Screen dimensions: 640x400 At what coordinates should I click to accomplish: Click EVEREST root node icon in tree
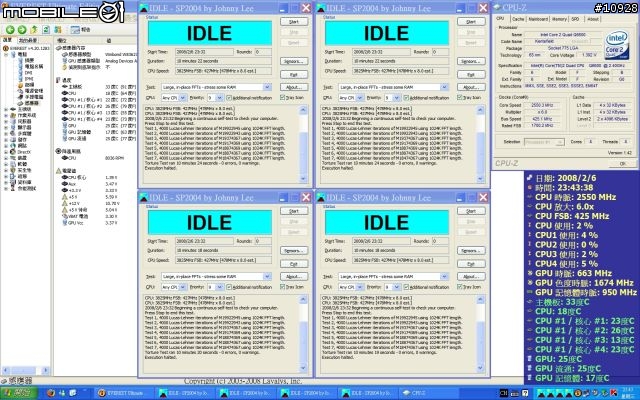pos(6,48)
